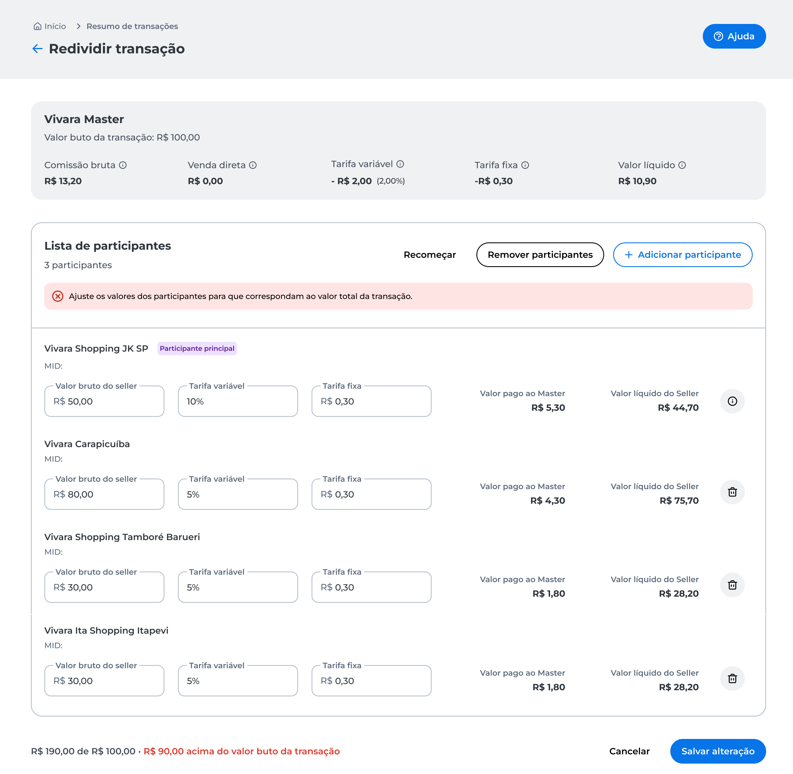Delete the Vivara Ita Shopping Itapevi participant
This screenshot has height=774, width=793.
pyautogui.click(x=732, y=679)
